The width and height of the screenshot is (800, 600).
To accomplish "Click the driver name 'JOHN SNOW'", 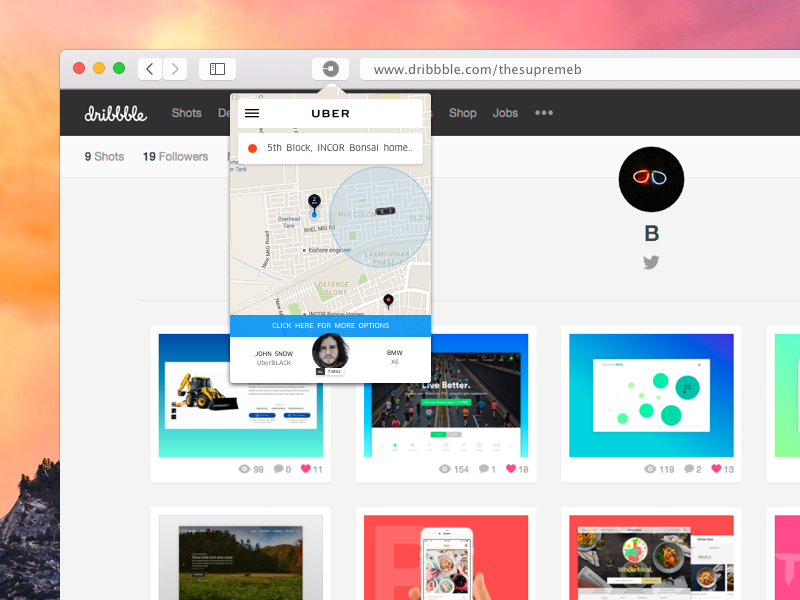I will 274,354.
